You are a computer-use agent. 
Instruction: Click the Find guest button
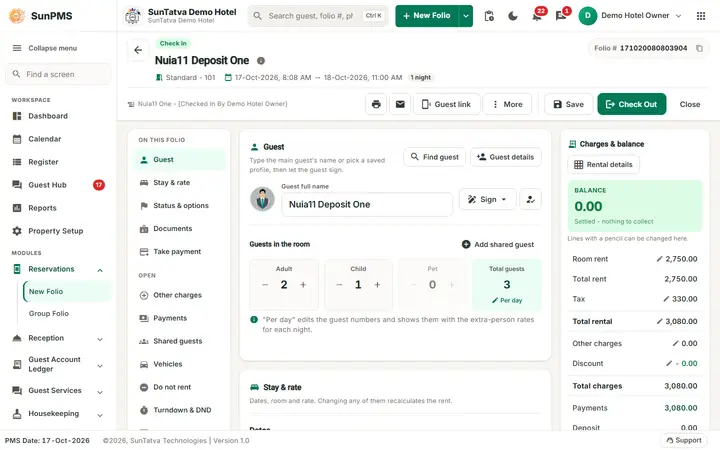pyautogui.click(x=434, y=157)
